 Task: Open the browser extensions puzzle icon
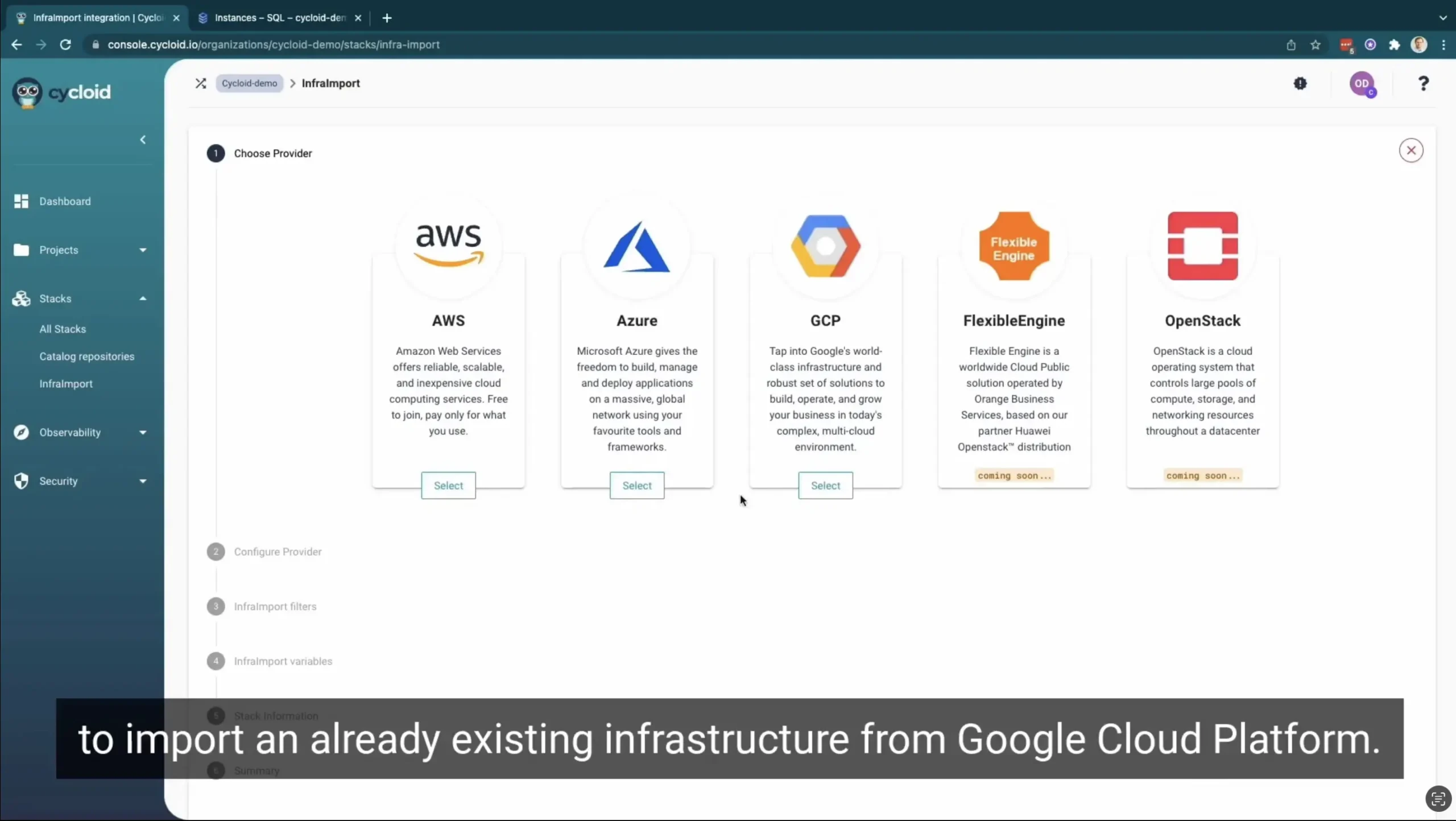pos(1395,45)
